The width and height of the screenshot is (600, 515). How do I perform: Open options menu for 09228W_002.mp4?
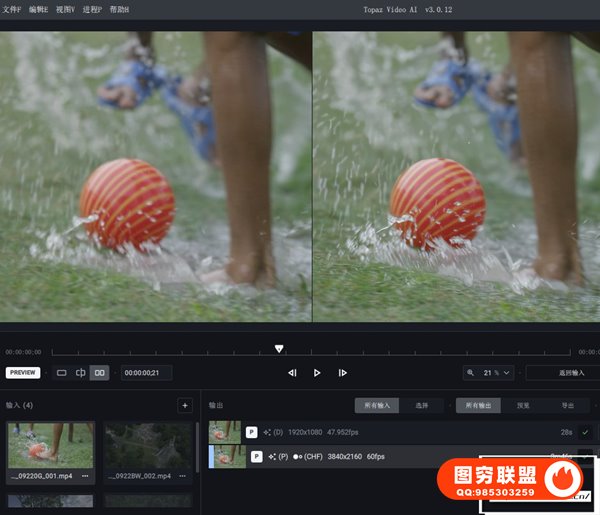(182, 475)
